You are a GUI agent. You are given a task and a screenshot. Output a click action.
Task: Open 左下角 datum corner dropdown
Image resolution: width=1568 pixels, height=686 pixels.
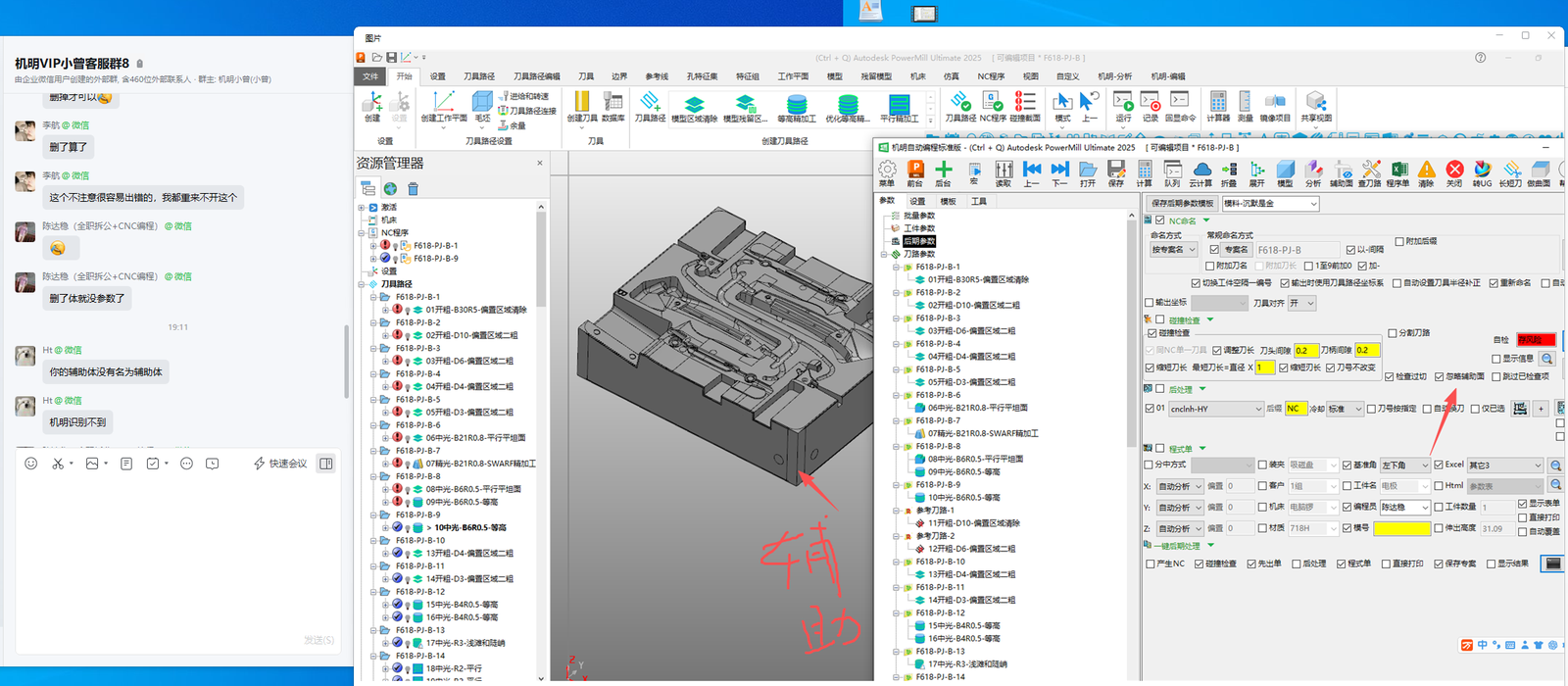(x=1405, y=465)
